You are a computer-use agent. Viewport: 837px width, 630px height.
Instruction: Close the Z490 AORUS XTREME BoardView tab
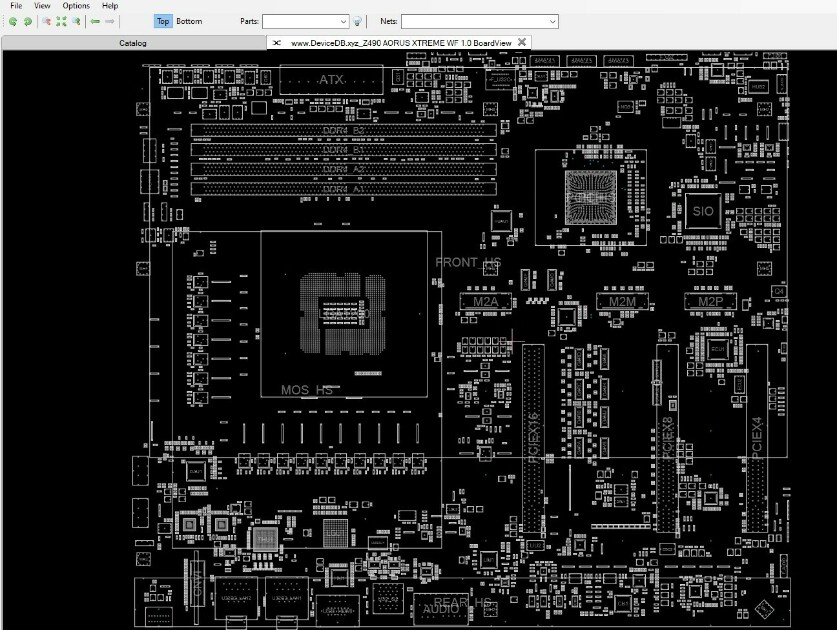(x=522, y=42)
